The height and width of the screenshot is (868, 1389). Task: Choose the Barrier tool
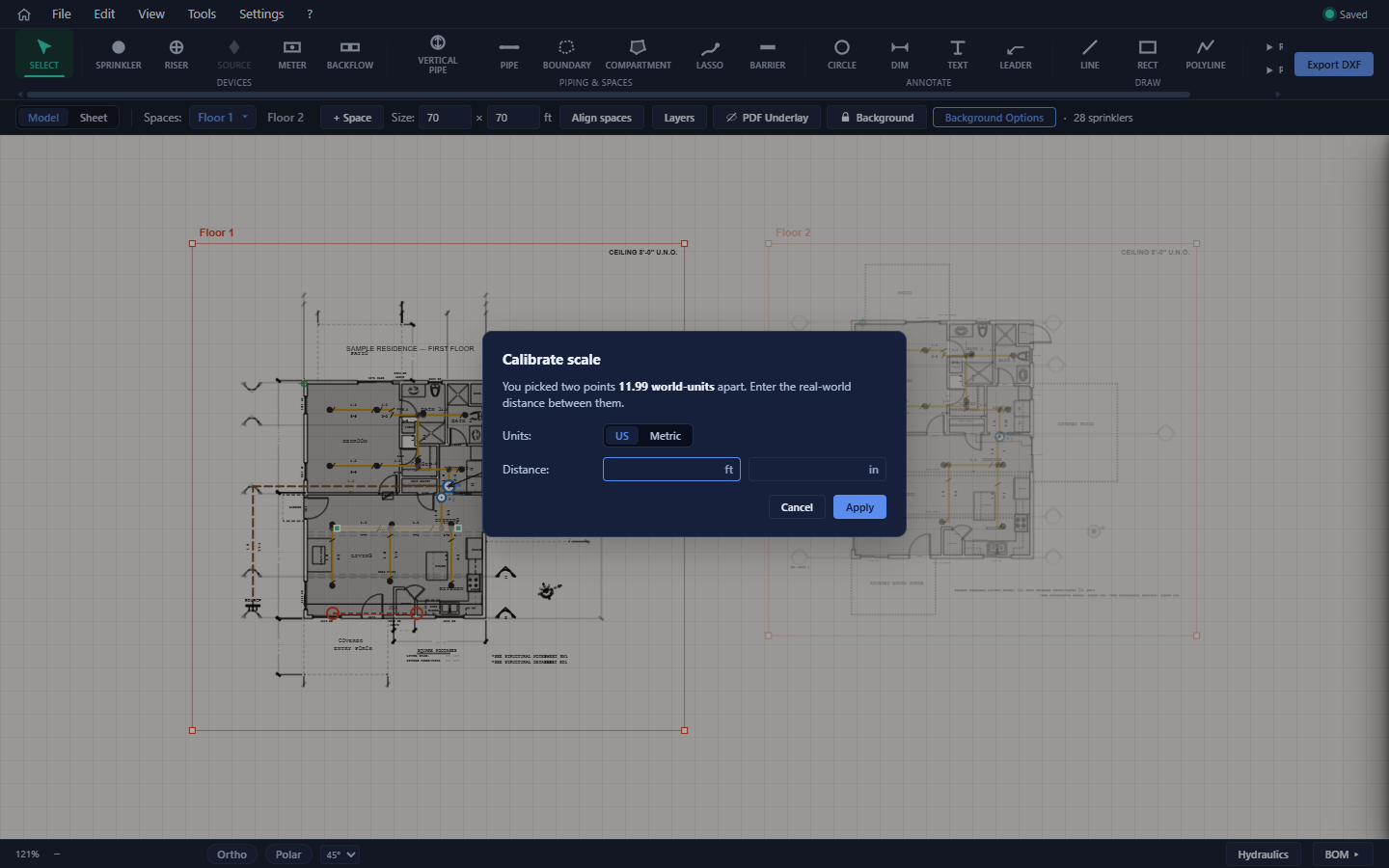coord(768,54)
